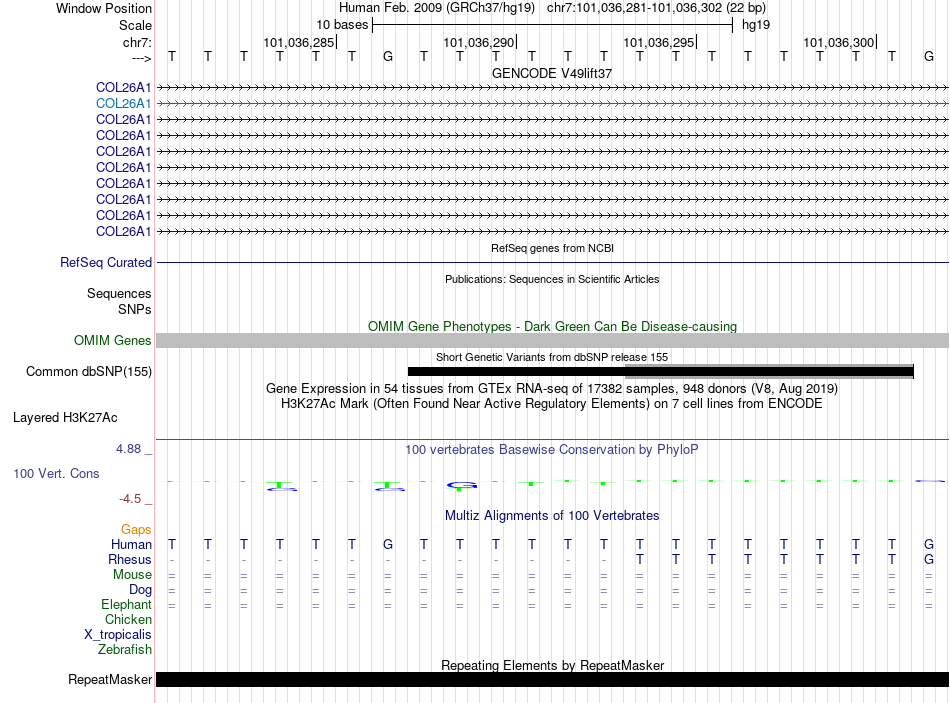The width and height of the screenshot is (950, 703).
Task: Click the Window Position label
Action: click(104, 8)
